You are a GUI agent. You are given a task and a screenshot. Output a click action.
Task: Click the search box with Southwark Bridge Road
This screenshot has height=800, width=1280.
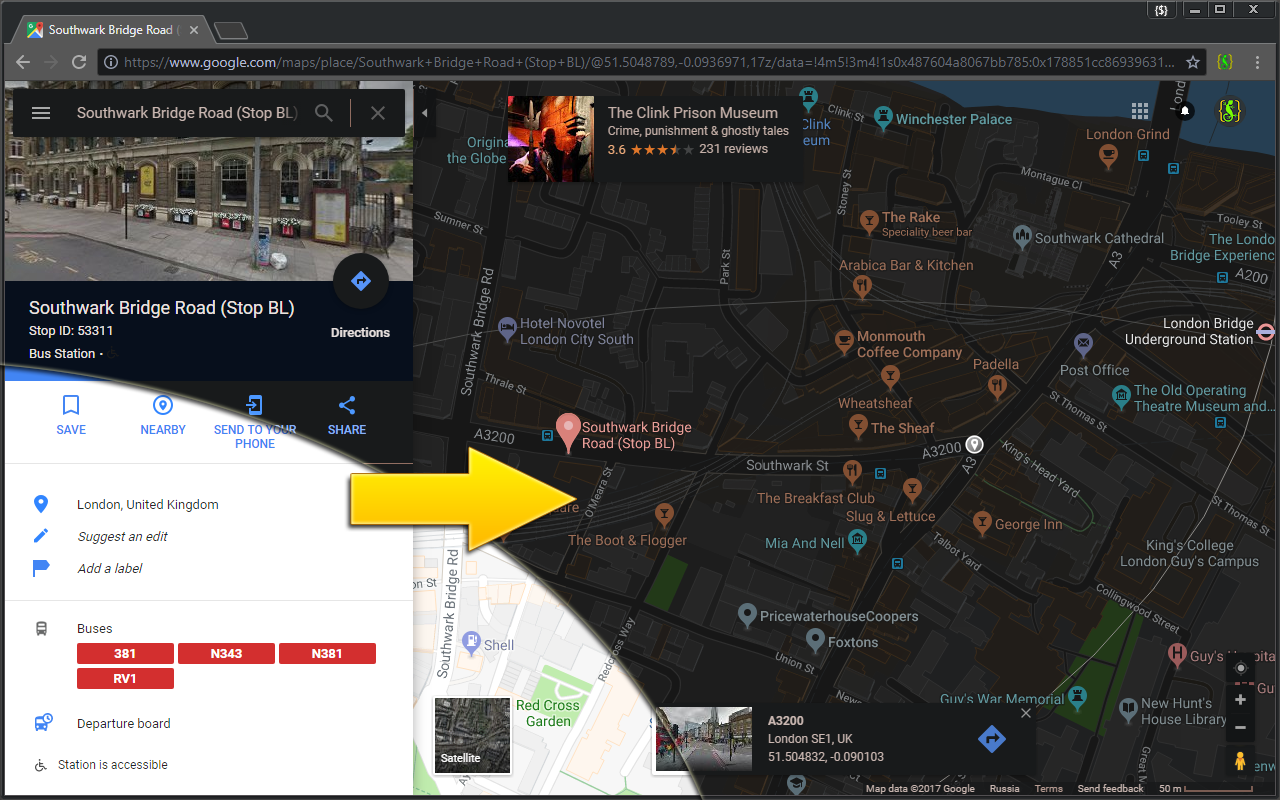[187, 113]
